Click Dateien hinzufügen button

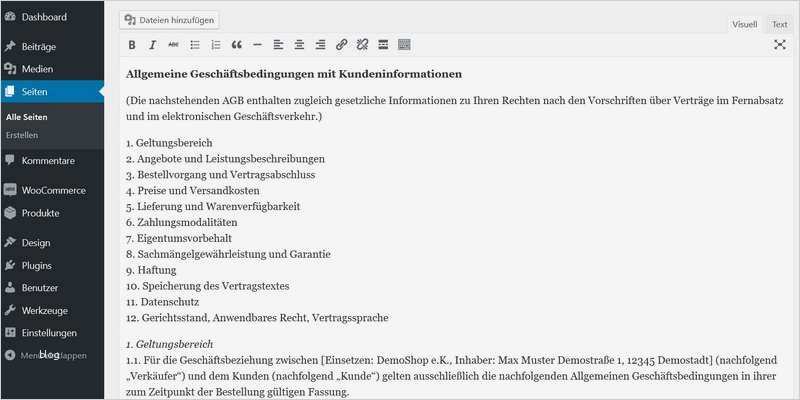coord(169,20)
